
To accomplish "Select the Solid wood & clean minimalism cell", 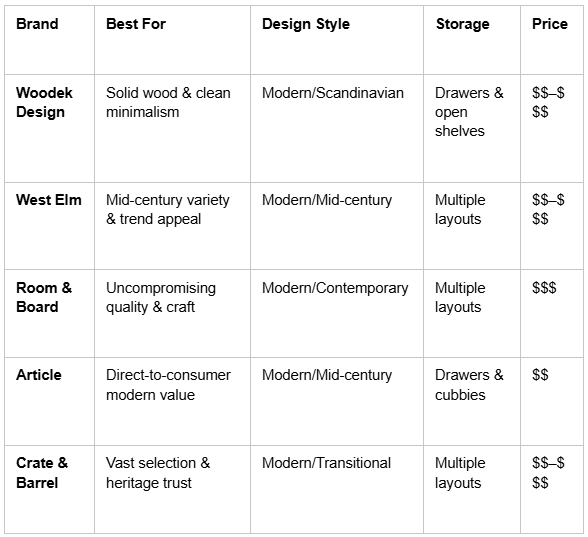I will tap(172, 128).
